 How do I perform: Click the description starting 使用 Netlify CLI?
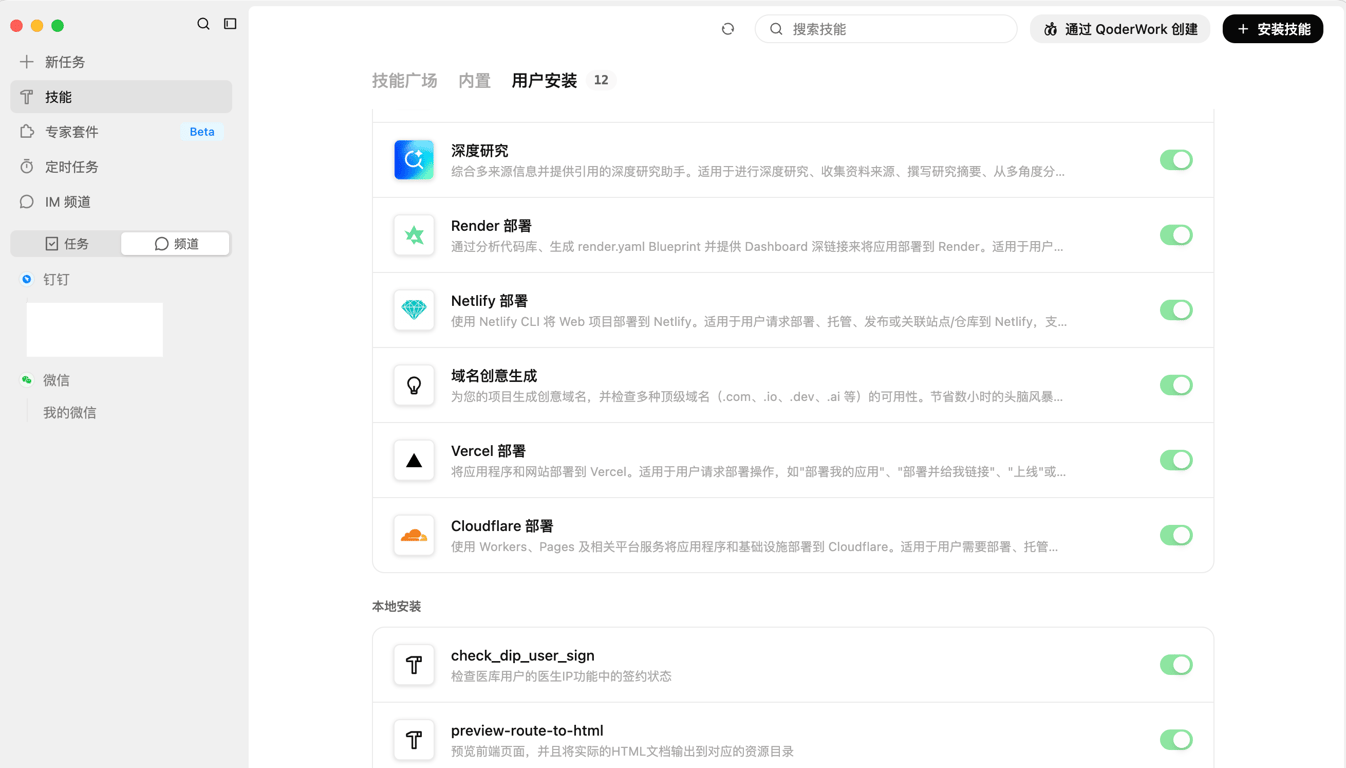click(x=759, y=322)
